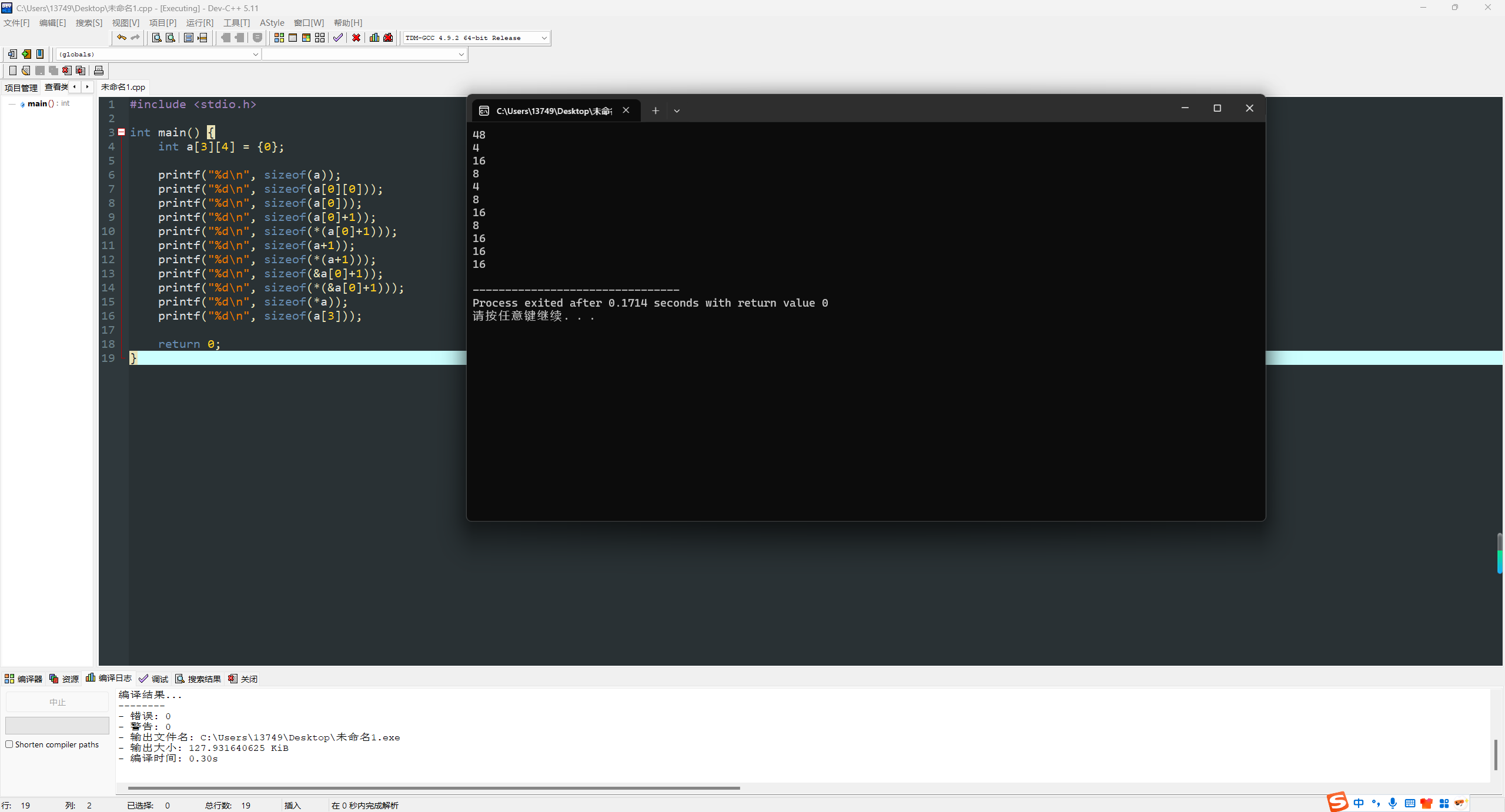Open console new tab dropdown chevron
The width and height of the screenshot is (1505, 812).
(677, 110)
